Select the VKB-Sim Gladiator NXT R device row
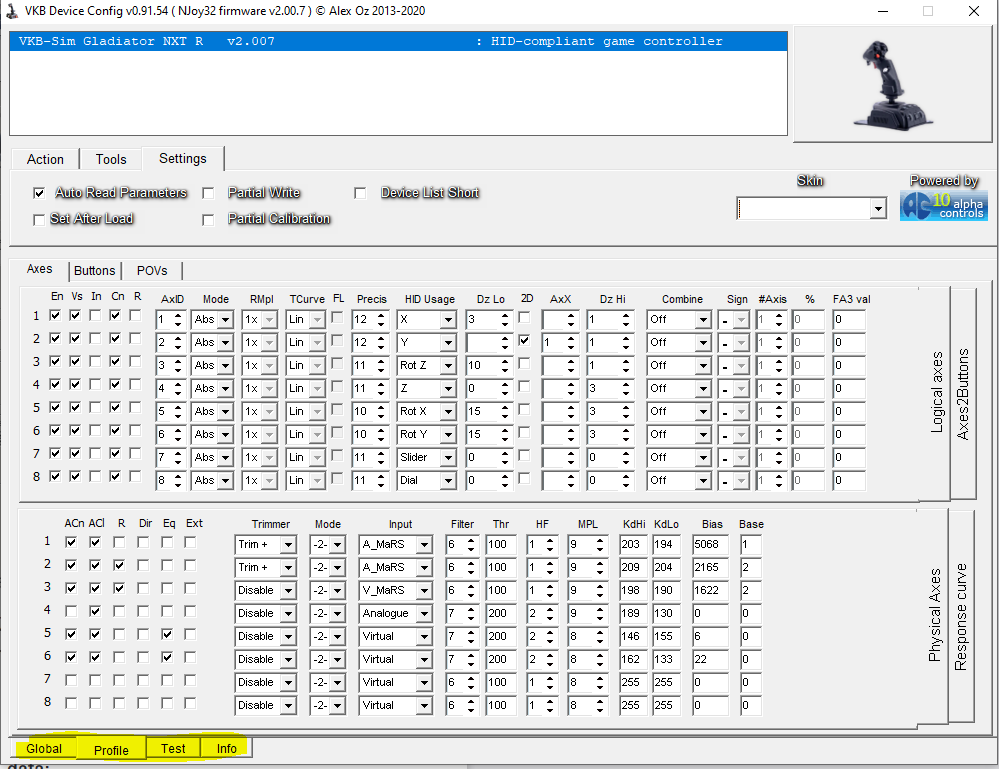 [x=398, y=41]
